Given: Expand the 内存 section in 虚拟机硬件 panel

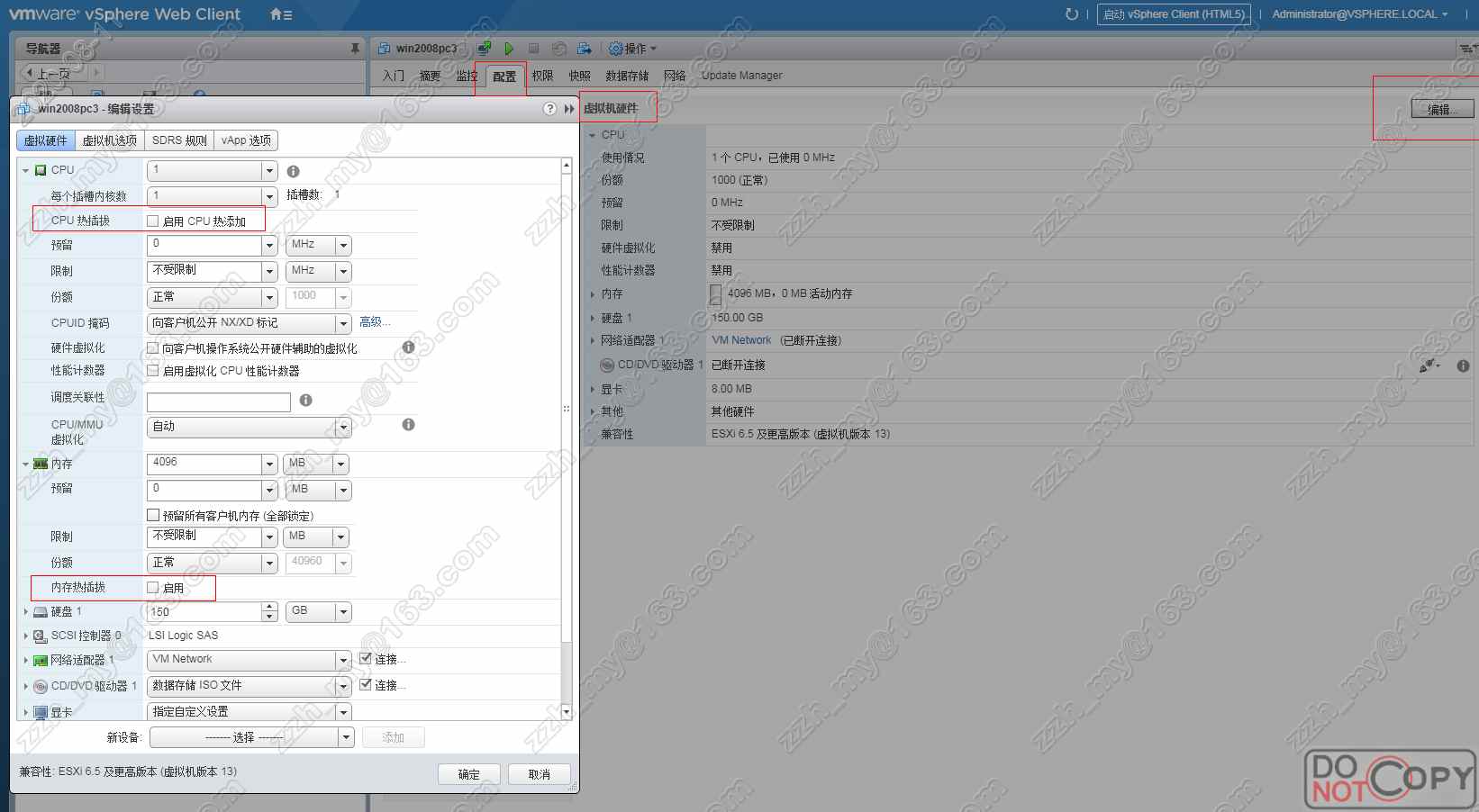Looking at the screenshot, I should click(592, 293).
